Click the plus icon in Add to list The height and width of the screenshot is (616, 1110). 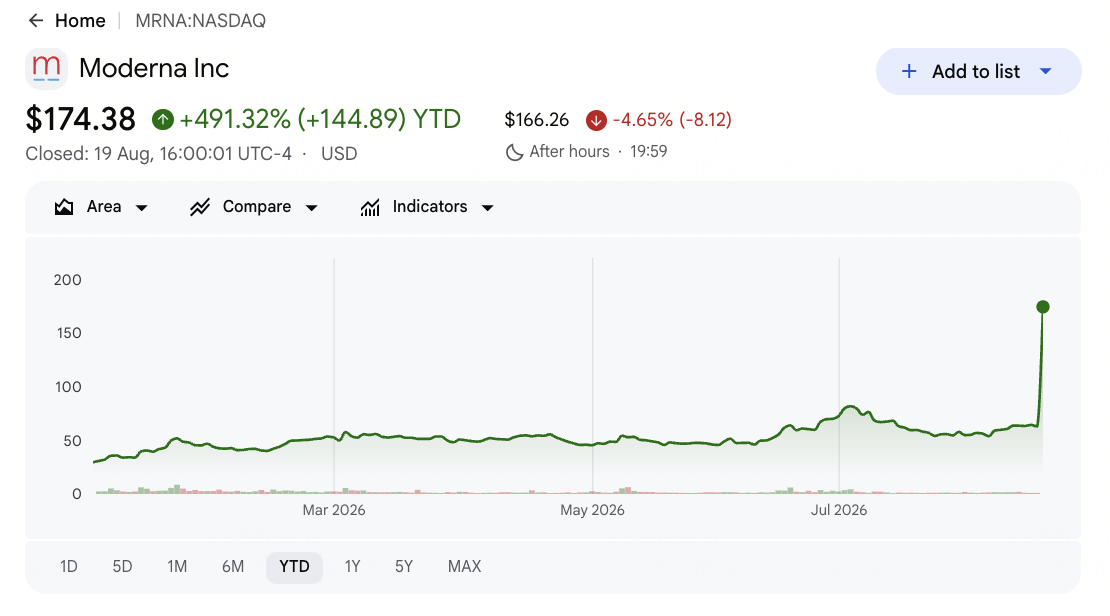pos(909,72)
